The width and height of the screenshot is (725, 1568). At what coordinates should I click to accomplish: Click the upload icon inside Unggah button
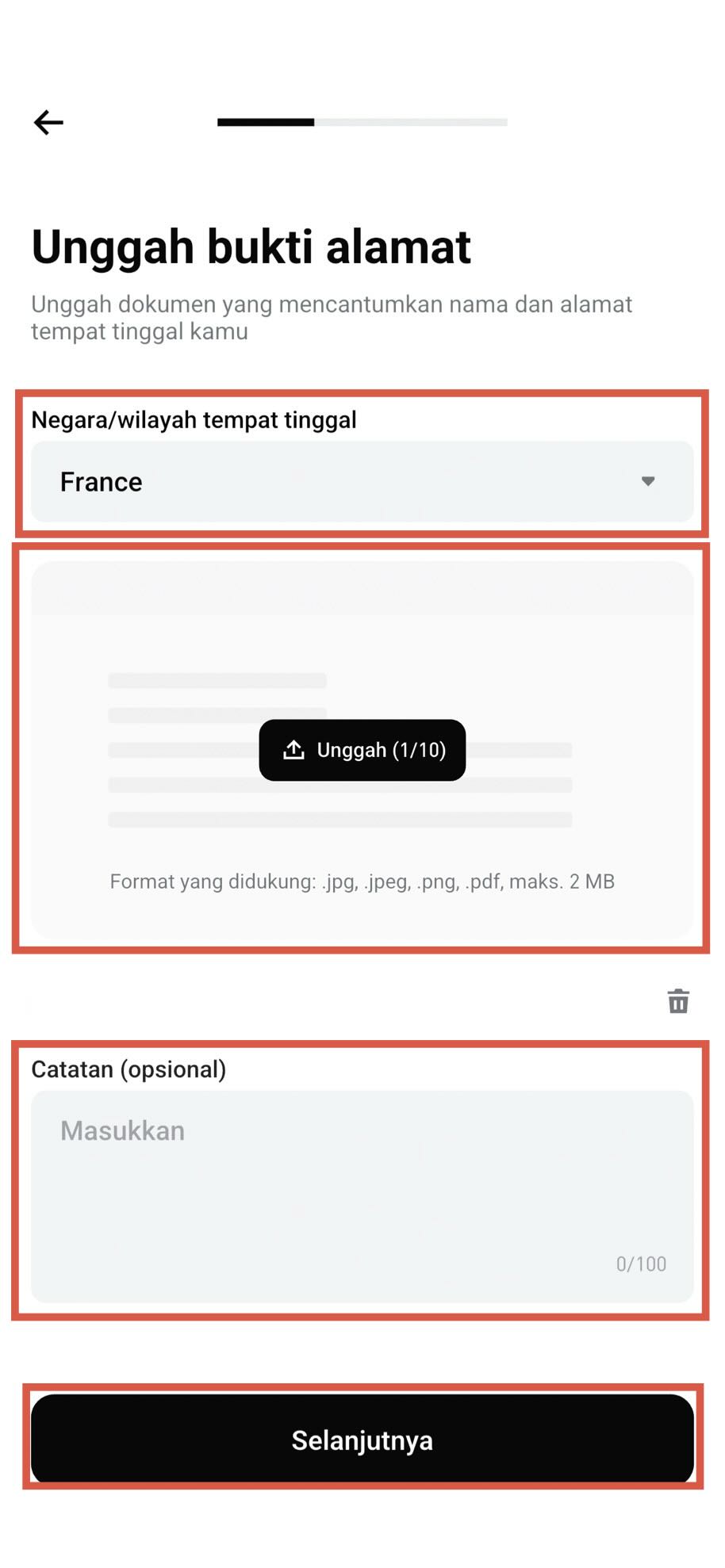click(294, 750)
